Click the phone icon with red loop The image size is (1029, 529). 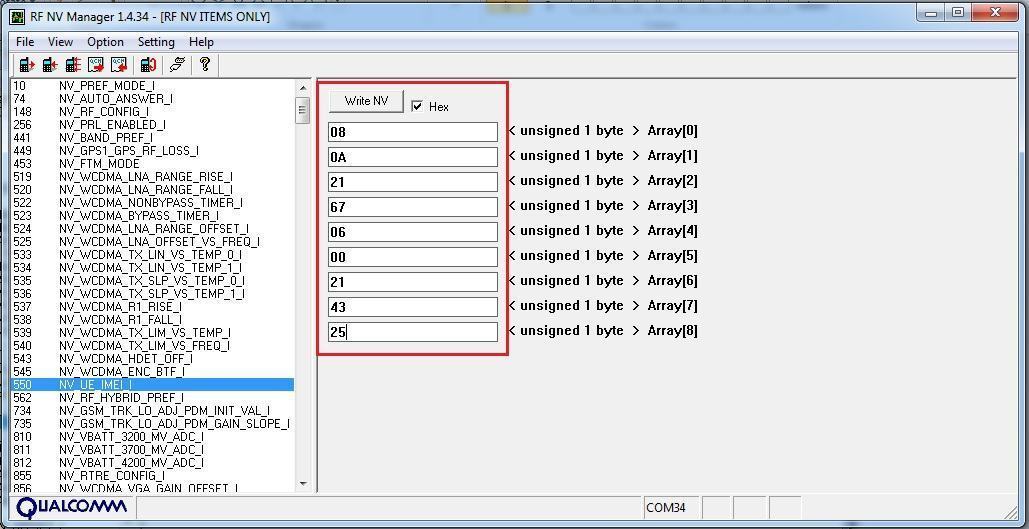coord(148,65)
